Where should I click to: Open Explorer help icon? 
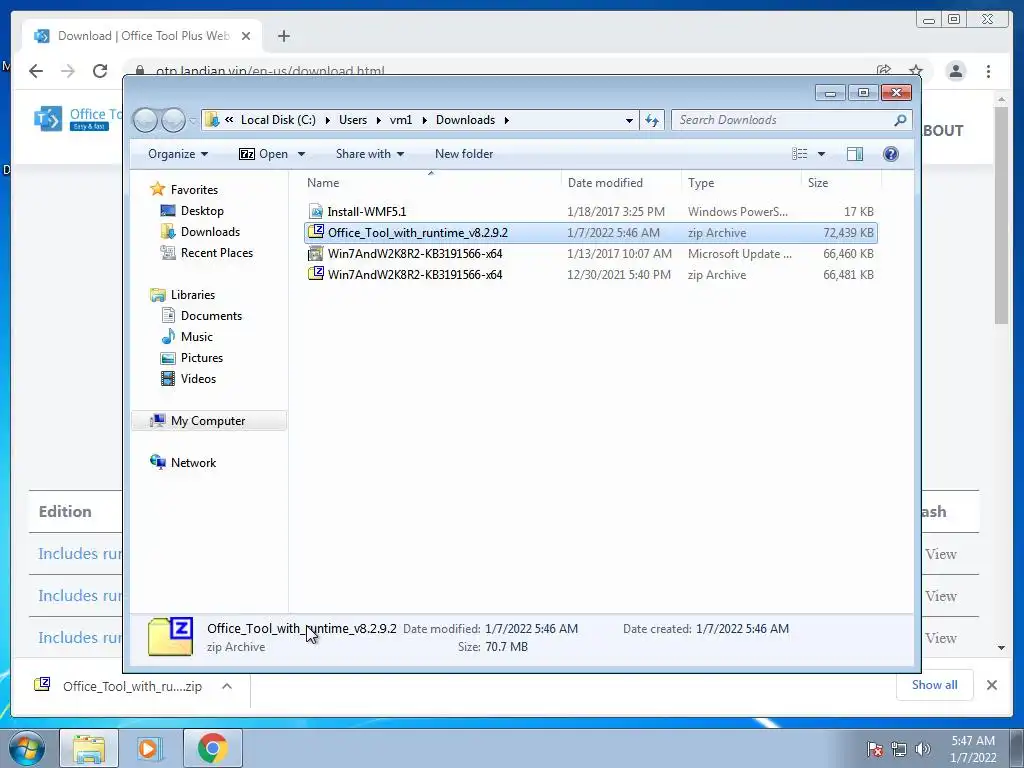tap(890, 153)
